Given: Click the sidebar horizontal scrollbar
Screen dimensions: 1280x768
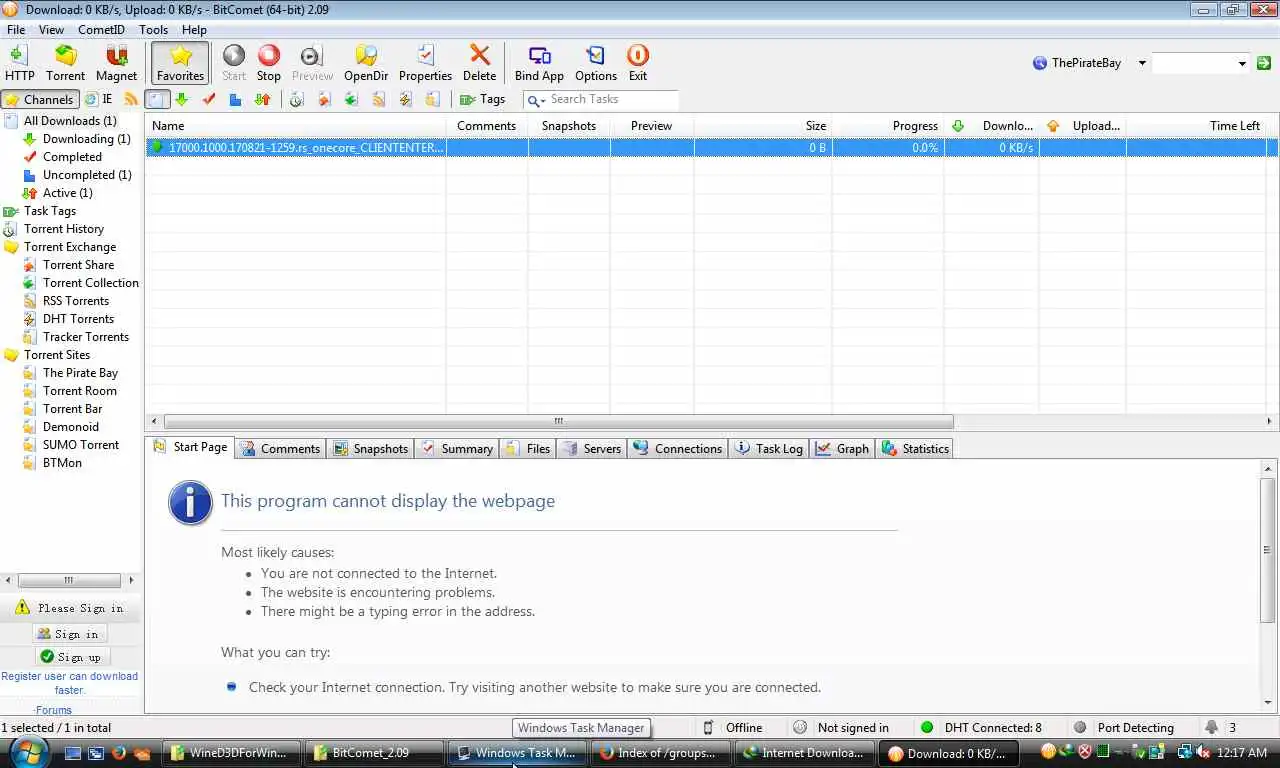Looking at the screenshot, I should click(69, 580).
